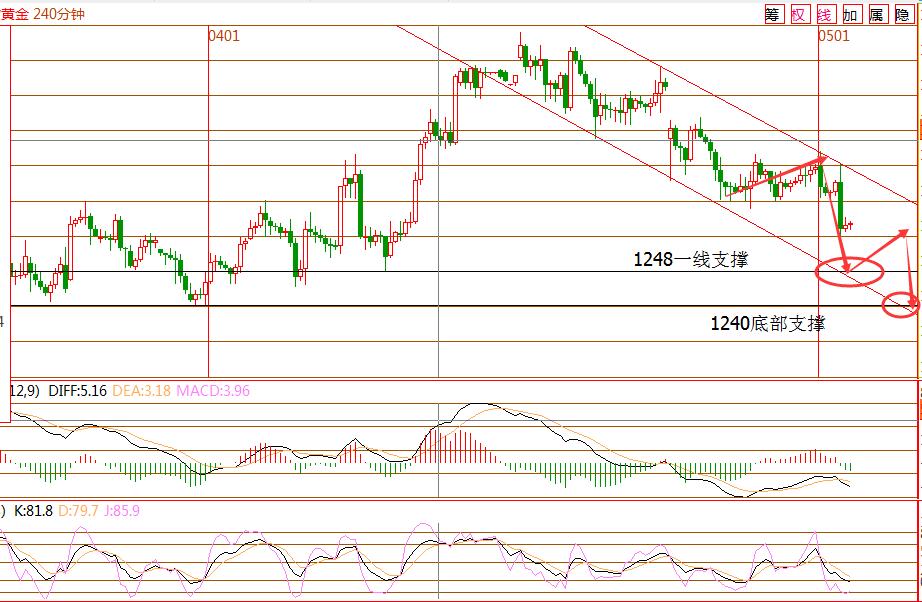The height and width of the screenshot is (602, 922).
Task: Click the 筹 chip distribution button
Action: tap(773, 14)
